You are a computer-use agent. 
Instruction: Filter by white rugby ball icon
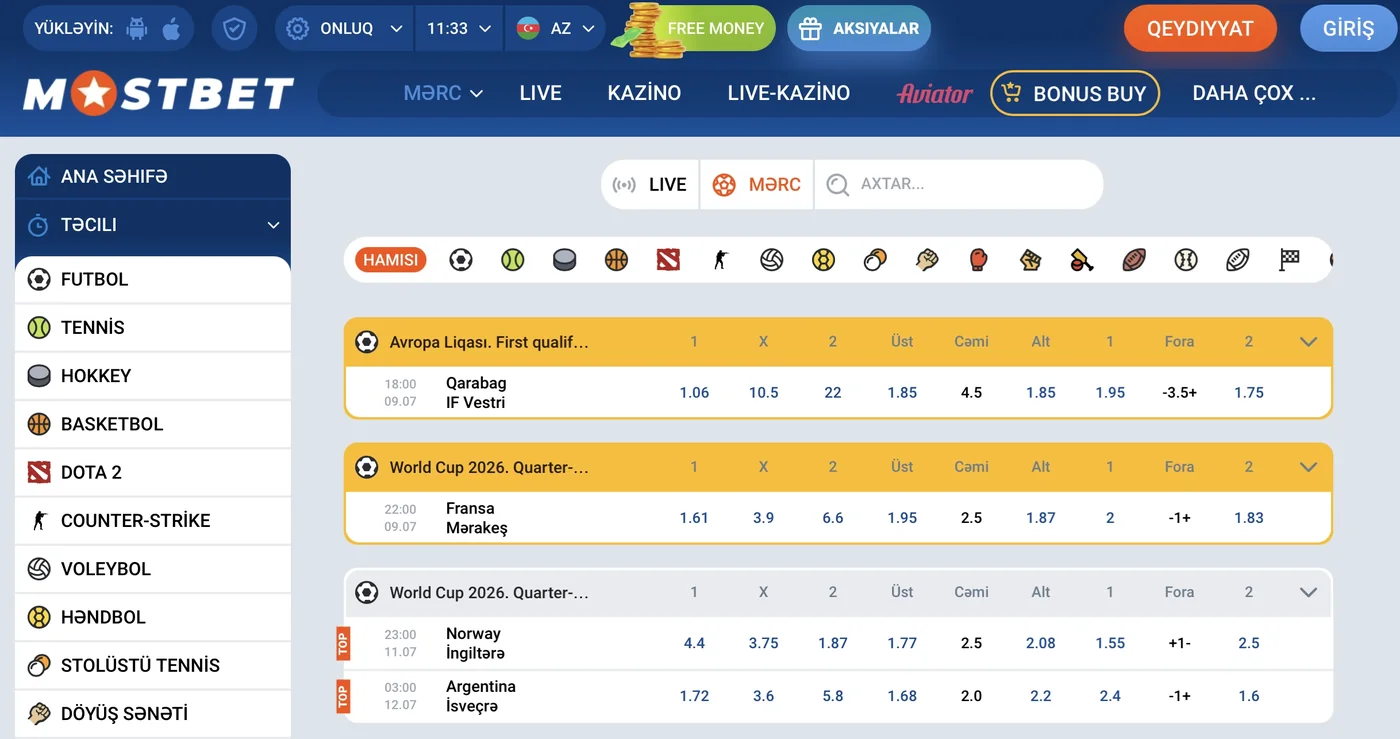1238,260
